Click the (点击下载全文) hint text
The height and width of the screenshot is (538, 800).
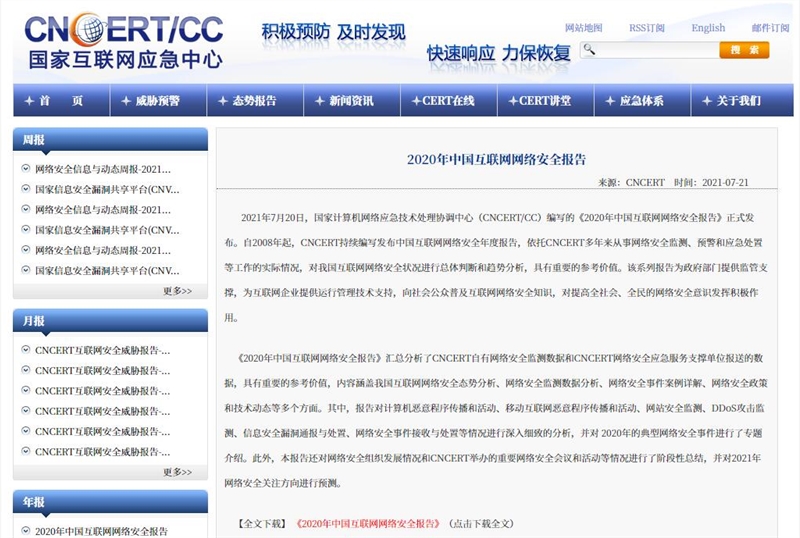click(x=481, y=524)
